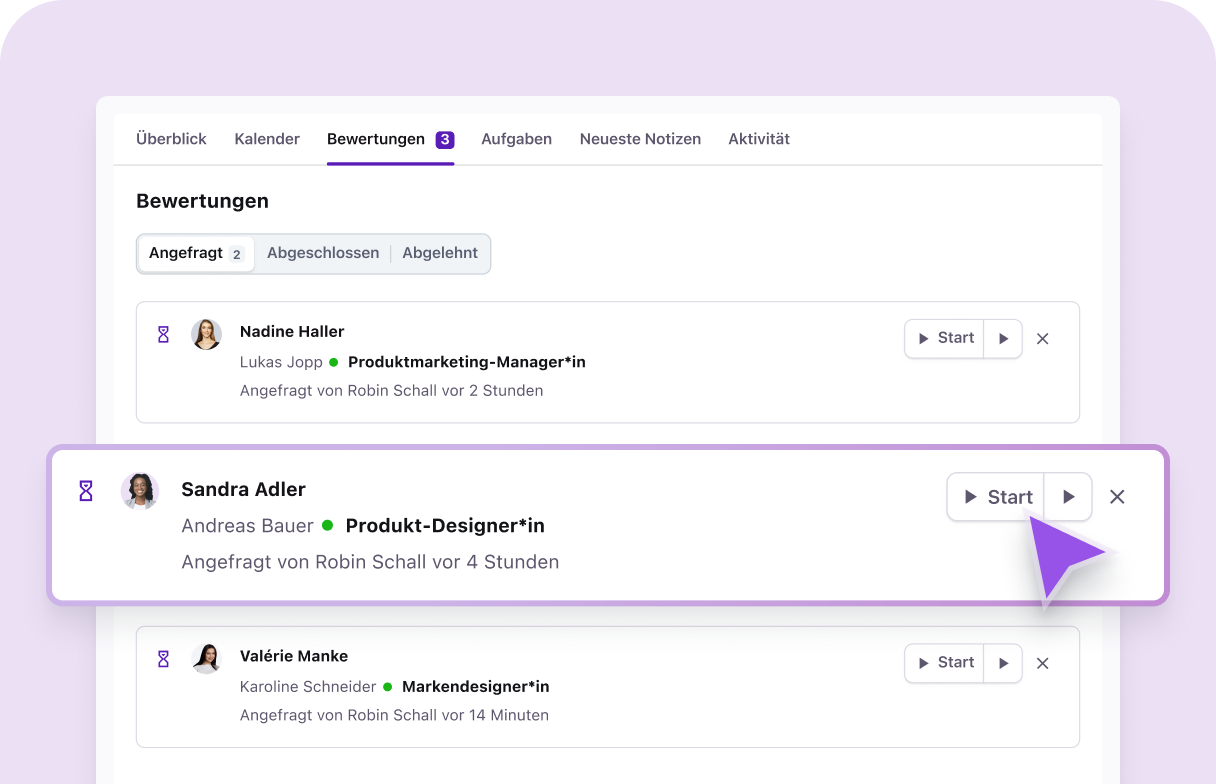
Task: Open Valérie Manke's profile avatar
Action: (x=207, y=658)
